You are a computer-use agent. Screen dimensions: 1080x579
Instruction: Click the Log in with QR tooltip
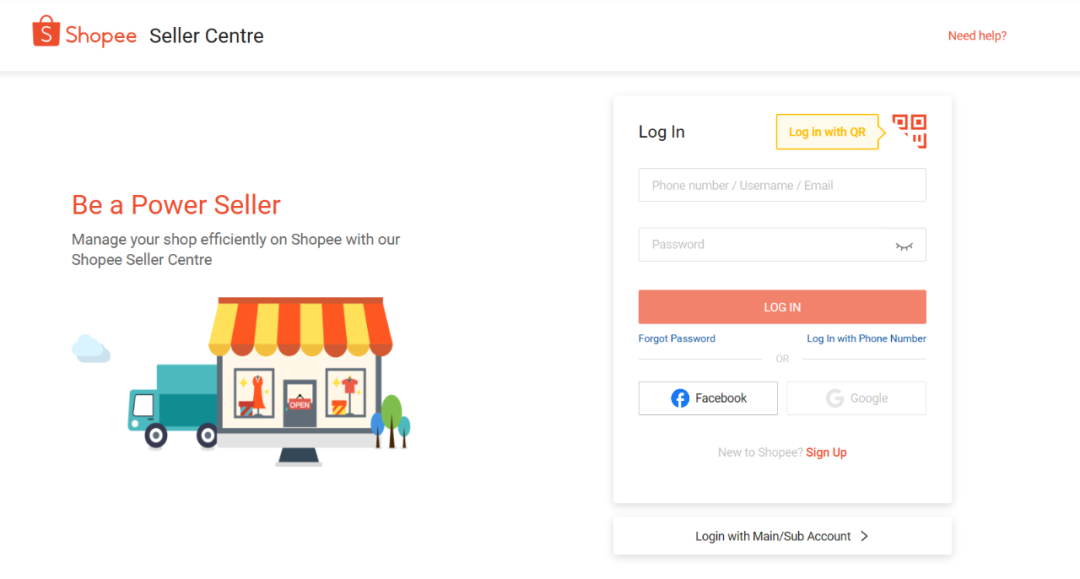click(827, 131)
